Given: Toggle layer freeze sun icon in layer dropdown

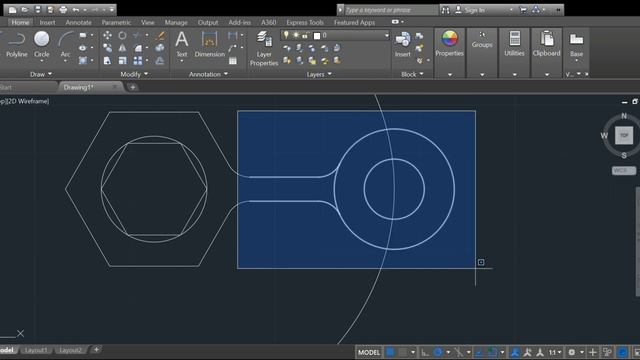Looking at the screenshot, I should tap(296, 36).
